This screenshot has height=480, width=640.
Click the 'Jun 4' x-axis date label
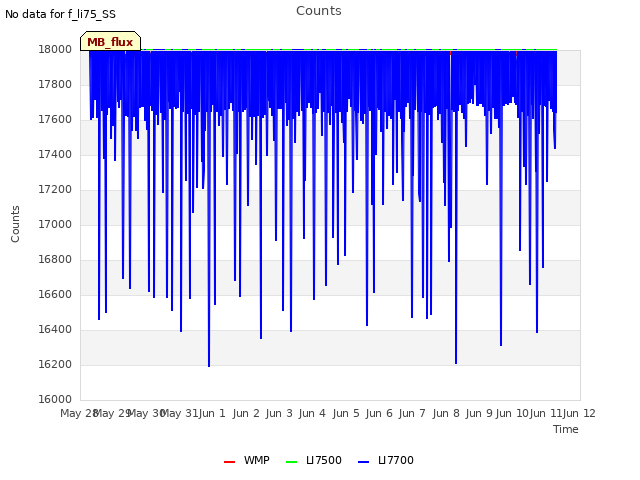[x=312, y=413]
